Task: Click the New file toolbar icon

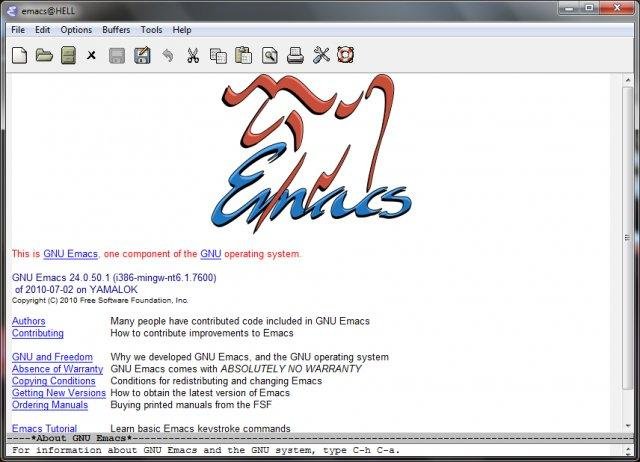Action: (19, 55)
